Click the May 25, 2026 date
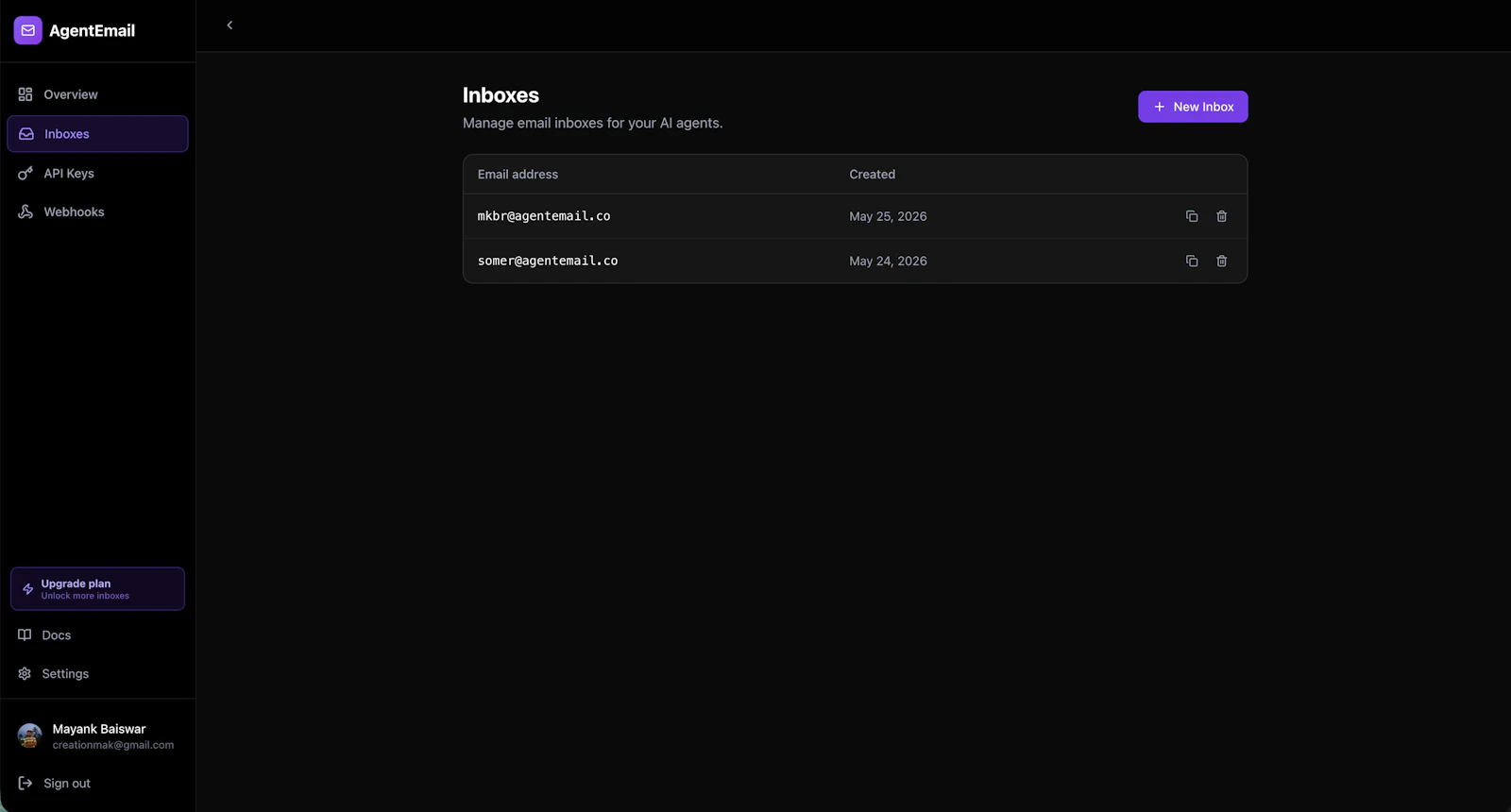The width and height of the screenshot is (1511, 812). tap(888, 216)
